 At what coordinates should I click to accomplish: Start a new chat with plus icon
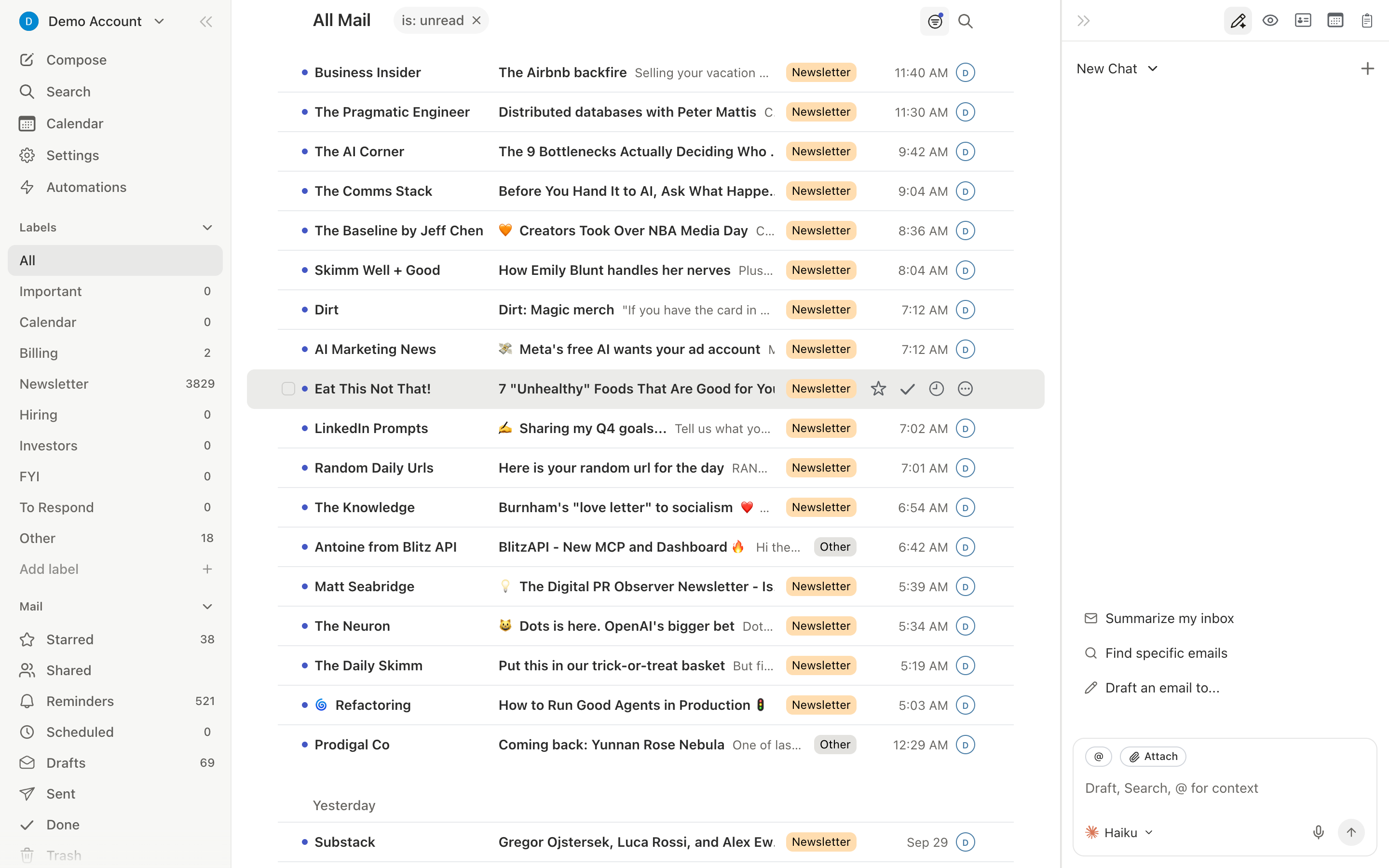tap(1367, 69)
